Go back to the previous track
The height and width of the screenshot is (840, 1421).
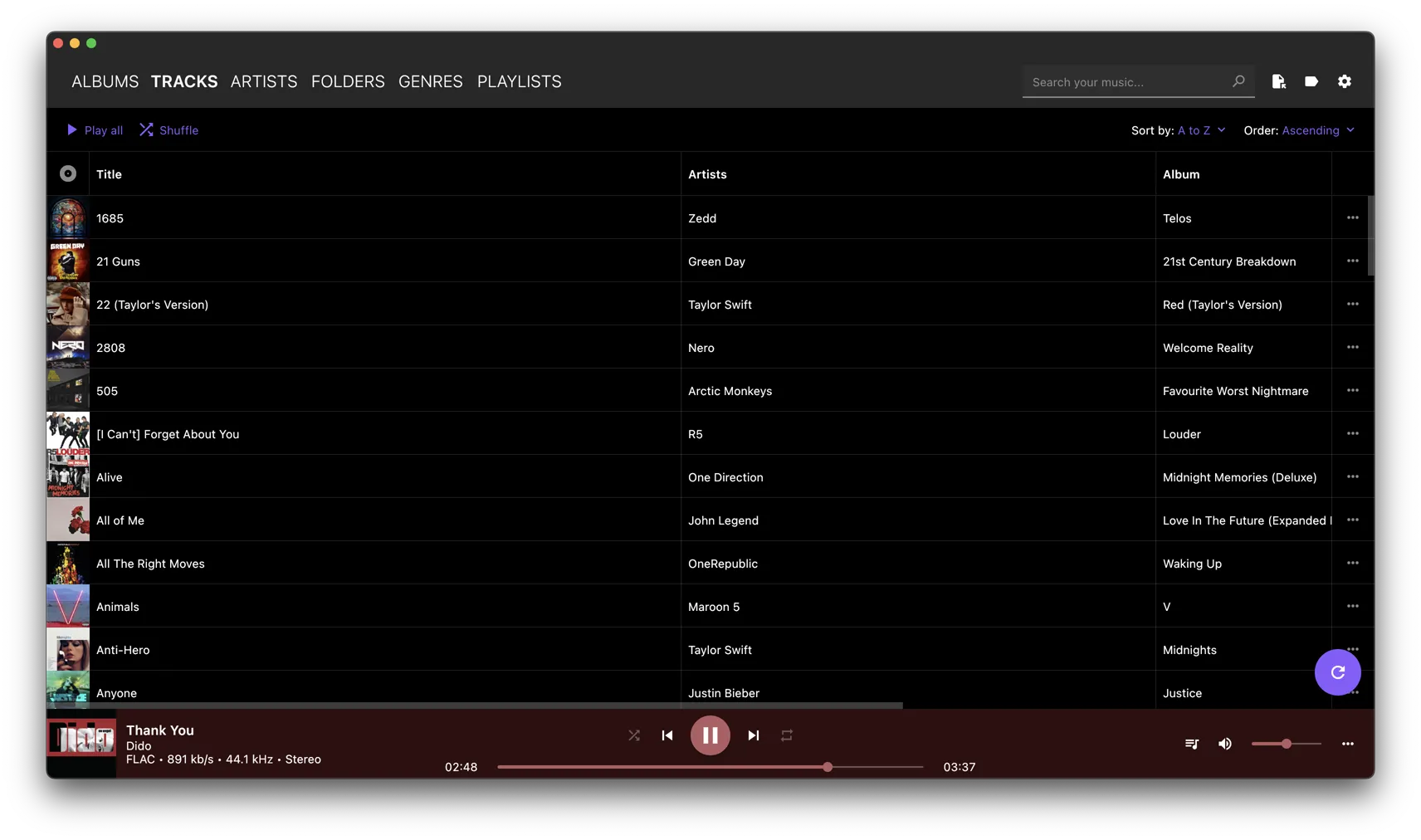667,735
